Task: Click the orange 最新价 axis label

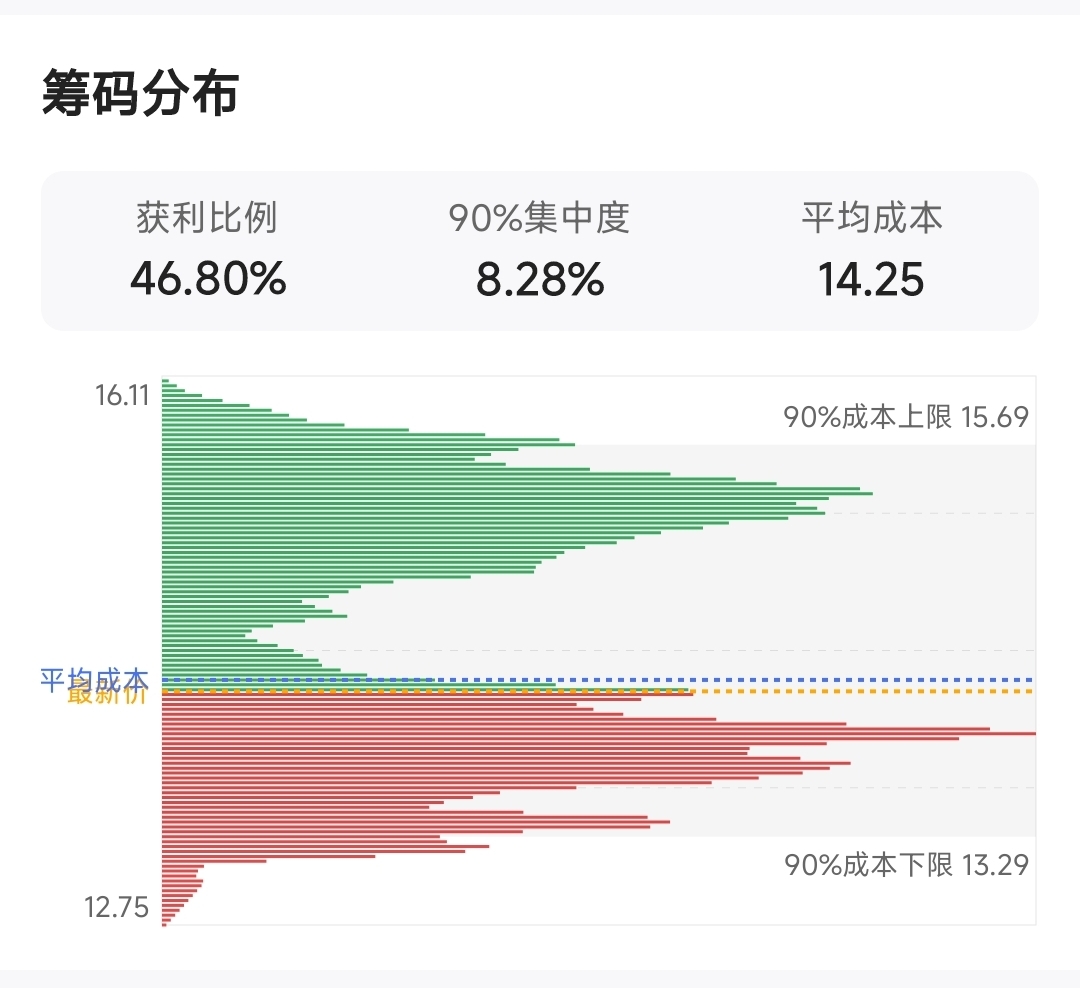Action: (x=107, y=694)
